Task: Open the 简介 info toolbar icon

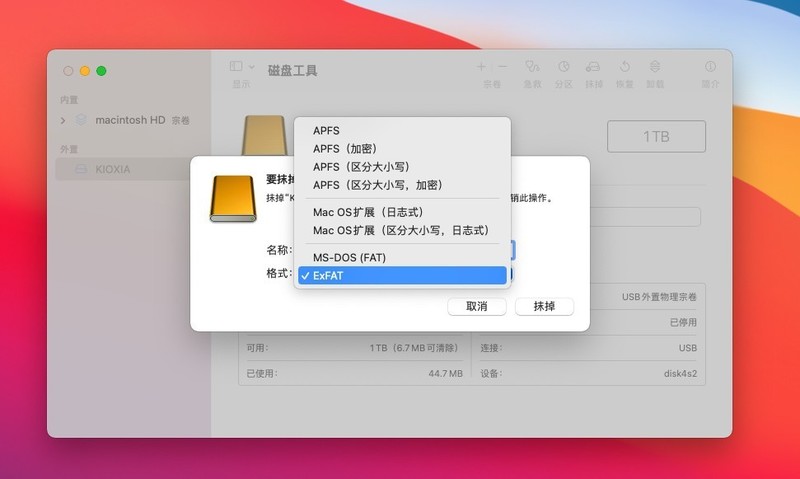Action: click(710, 67)
